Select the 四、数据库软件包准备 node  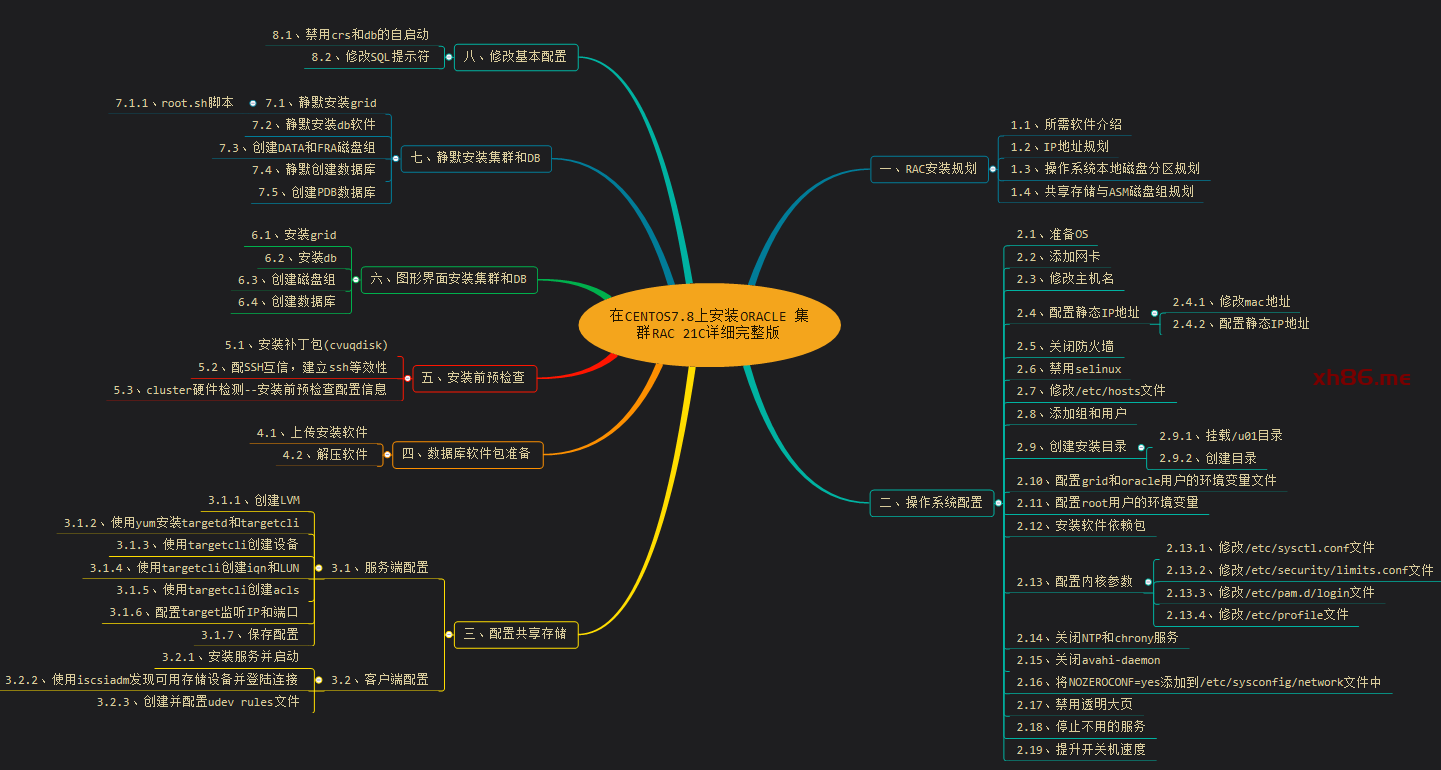(467, 454)
